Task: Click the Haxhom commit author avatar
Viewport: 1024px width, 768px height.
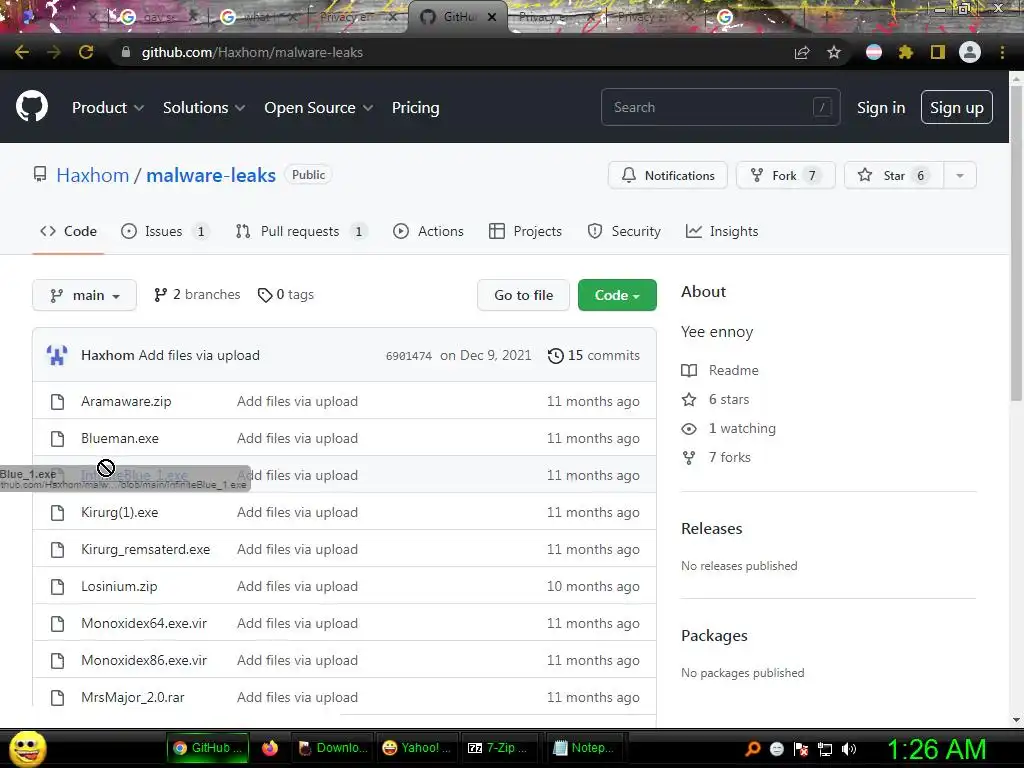Action: tap(57, 355)
